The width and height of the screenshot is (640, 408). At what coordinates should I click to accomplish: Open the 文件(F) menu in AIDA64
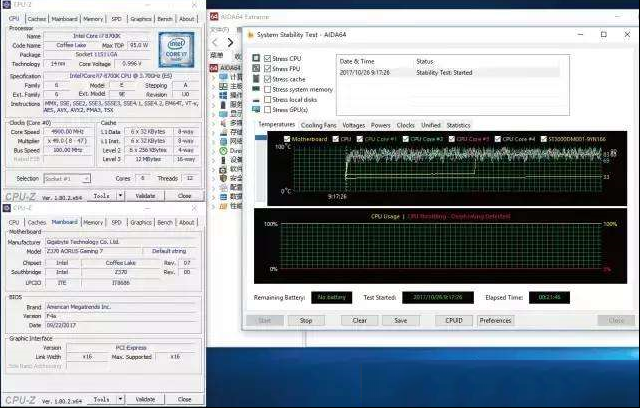219,30
